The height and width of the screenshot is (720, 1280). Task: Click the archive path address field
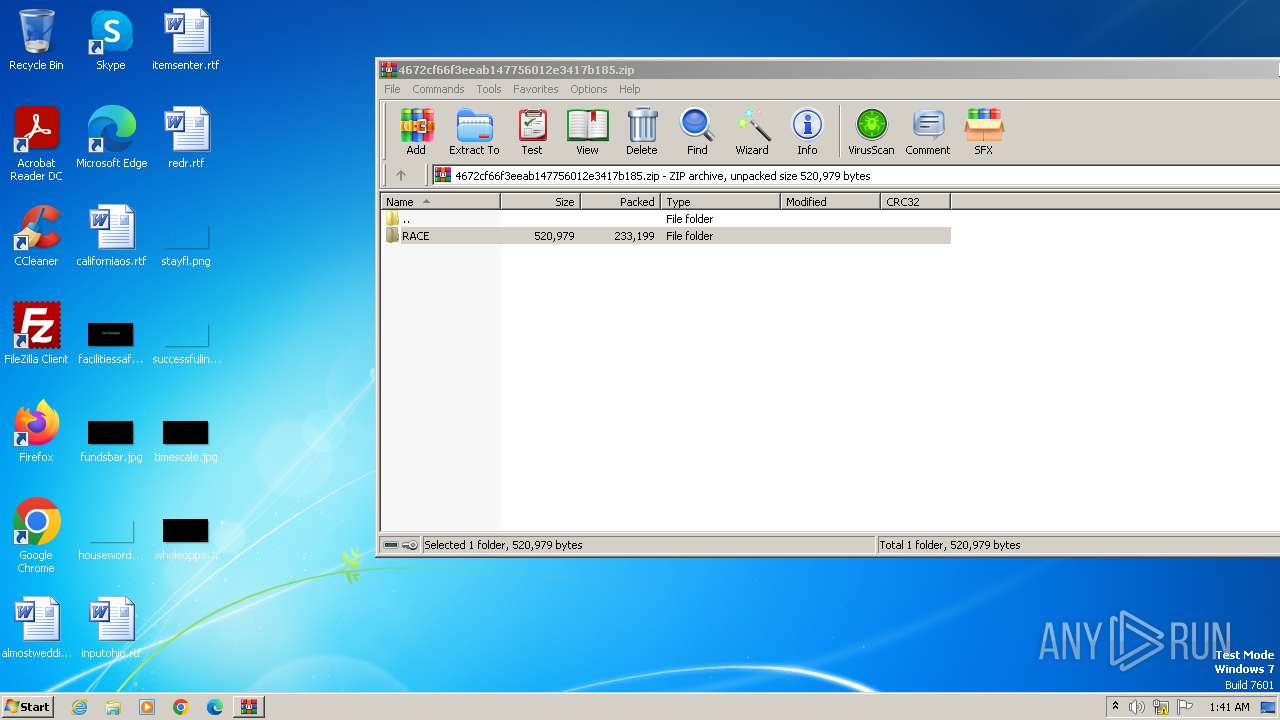[855, 175]
